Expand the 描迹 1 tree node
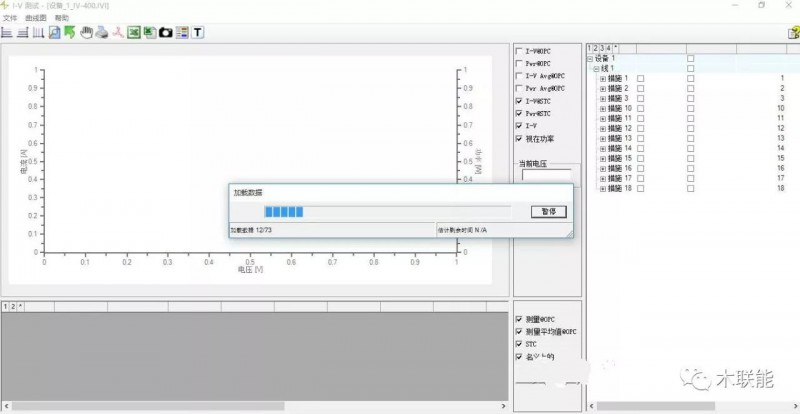 [x=603, y=79]
